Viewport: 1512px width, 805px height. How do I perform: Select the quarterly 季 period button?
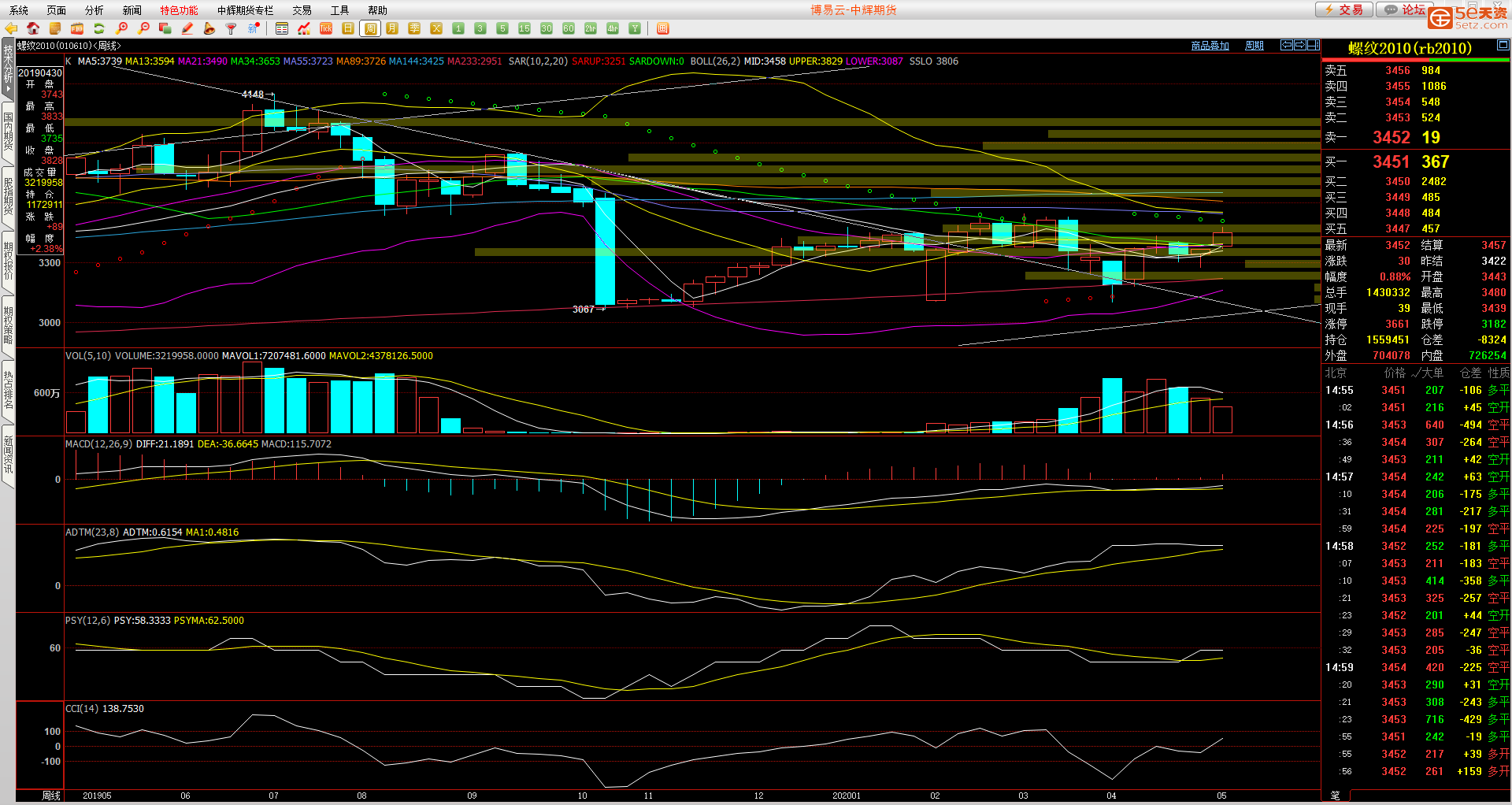(x=414, y=28)
